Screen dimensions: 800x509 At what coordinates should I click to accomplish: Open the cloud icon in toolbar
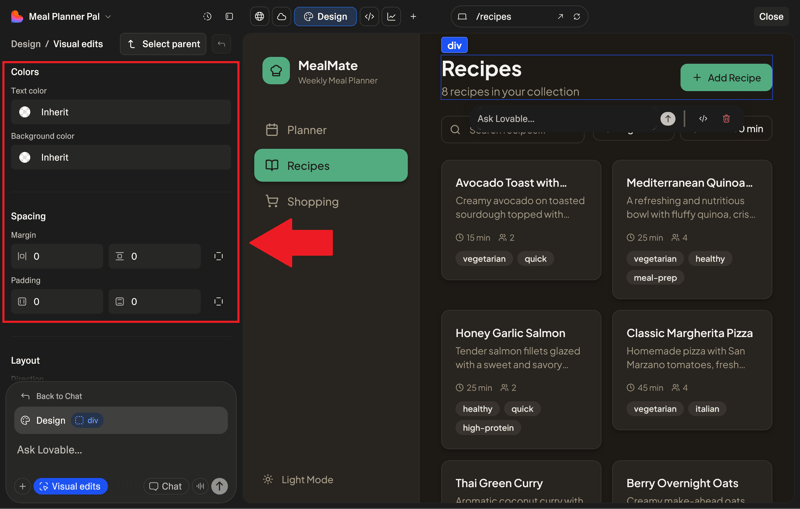[281, 17]
